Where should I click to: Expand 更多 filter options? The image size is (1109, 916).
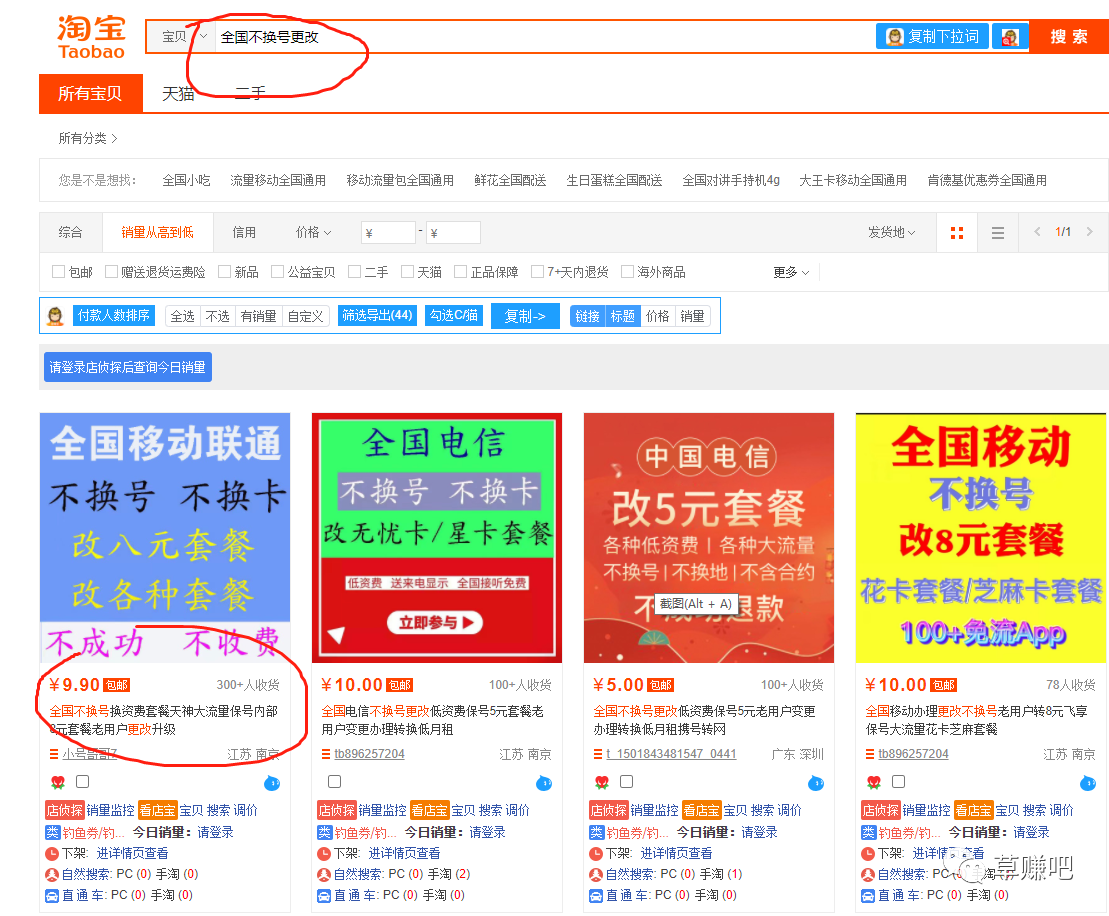pos(791,272)
